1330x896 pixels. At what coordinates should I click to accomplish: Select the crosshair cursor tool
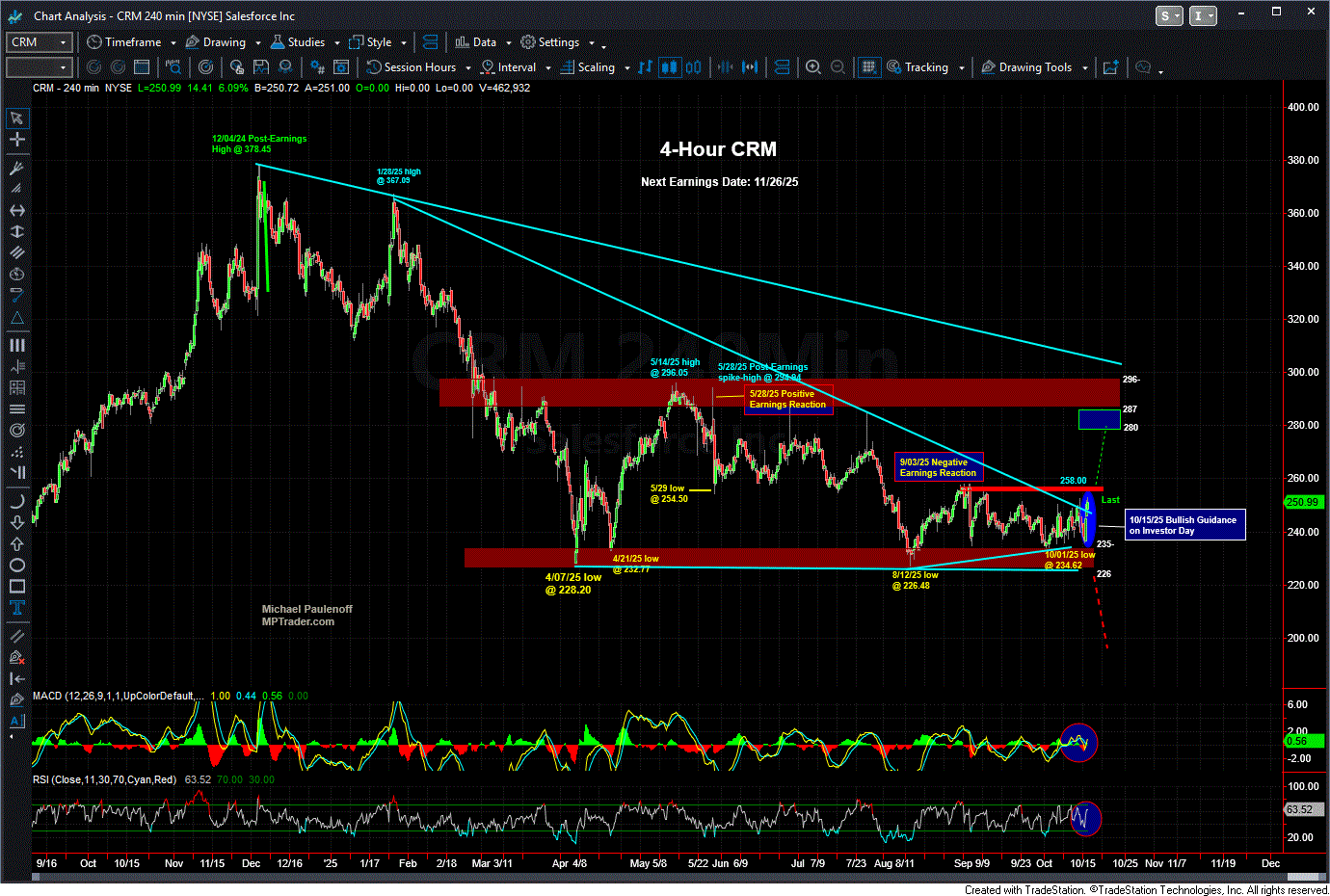[x=16, y=140]
